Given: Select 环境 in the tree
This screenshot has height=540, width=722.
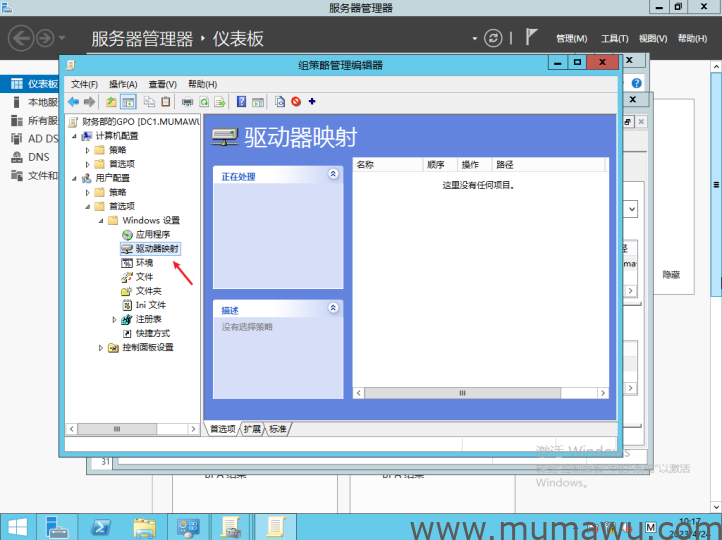Looking at the screenshot, I should click(144, 262).
